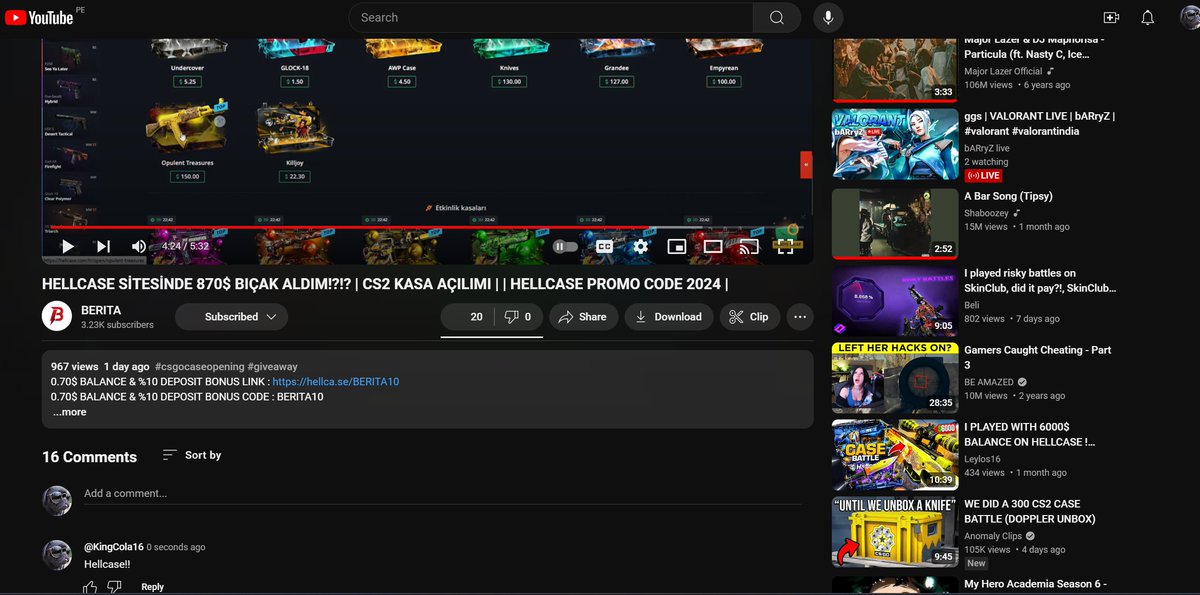This screenshot has height=595, width=1200.
Task: Reply to the Hellcase!! comment
Action: (152, 587)
